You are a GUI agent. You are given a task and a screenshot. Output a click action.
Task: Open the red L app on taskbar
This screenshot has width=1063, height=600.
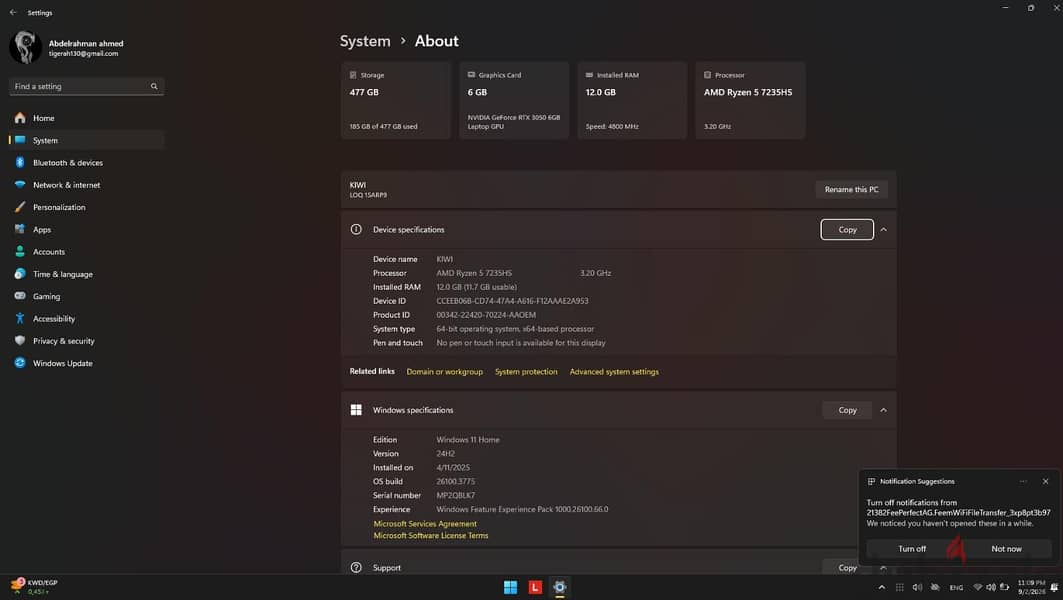535,587
